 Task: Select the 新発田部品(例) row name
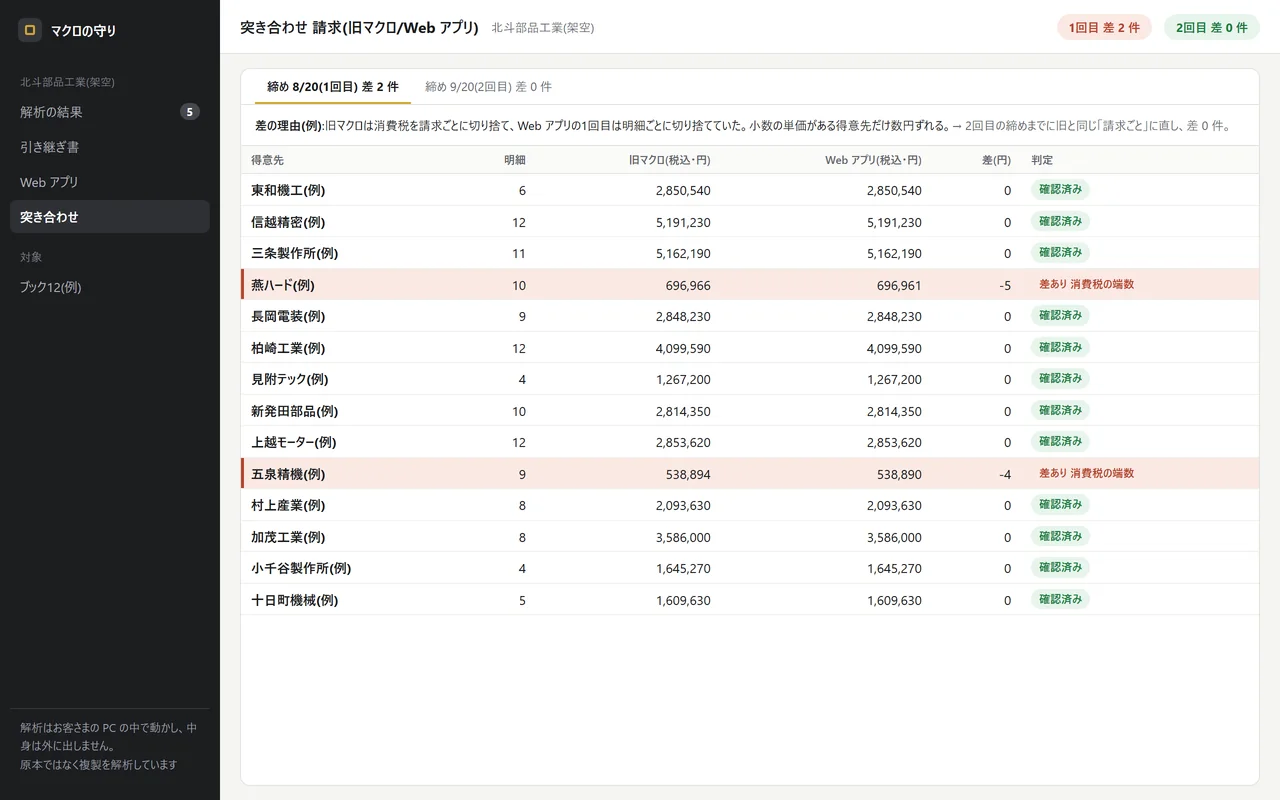pyautogui.click(x=294, y=411)
